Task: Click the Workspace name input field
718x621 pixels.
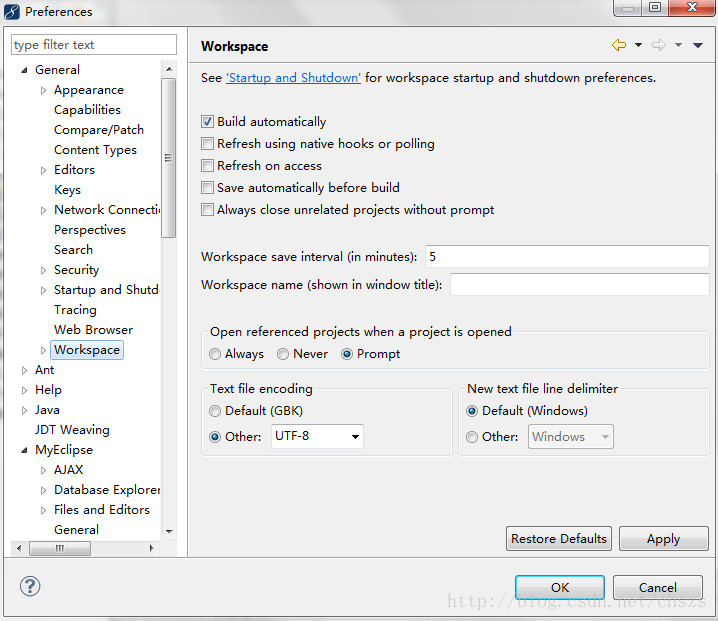Action: 579,284
